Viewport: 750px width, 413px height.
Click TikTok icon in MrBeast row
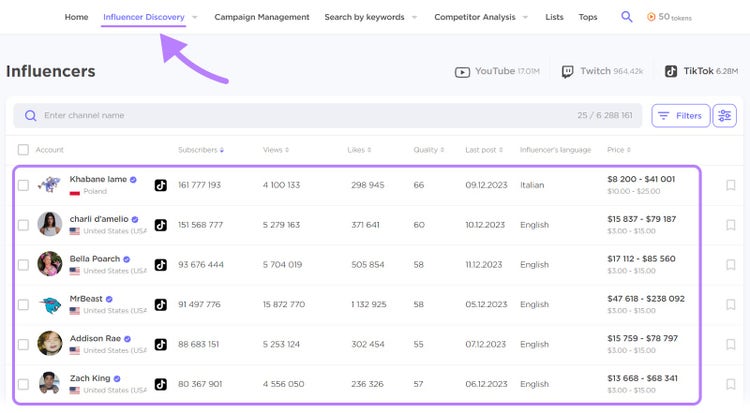coord(161,304)
